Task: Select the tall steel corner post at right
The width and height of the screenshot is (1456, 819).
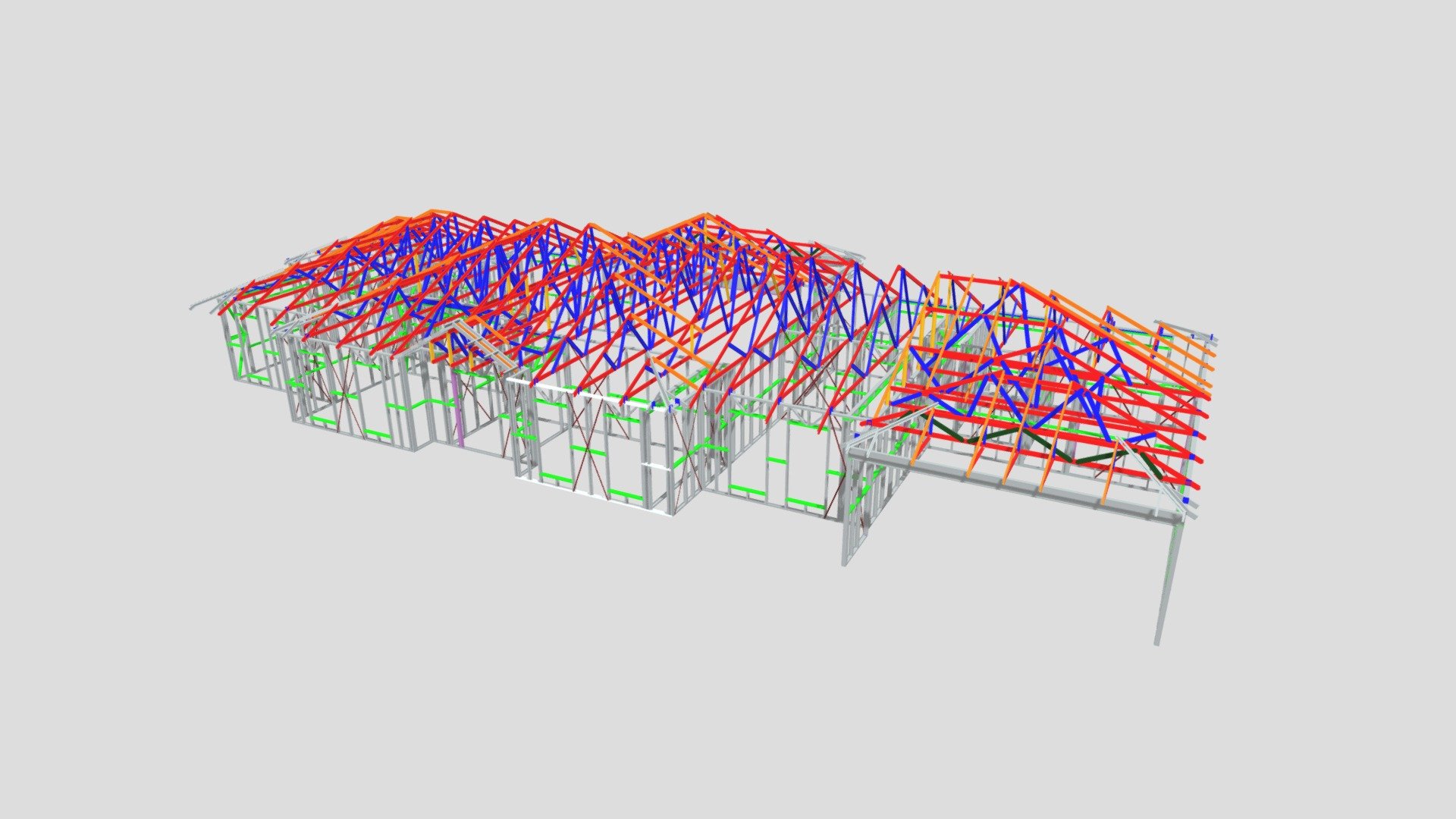Action: (1169, 582)
